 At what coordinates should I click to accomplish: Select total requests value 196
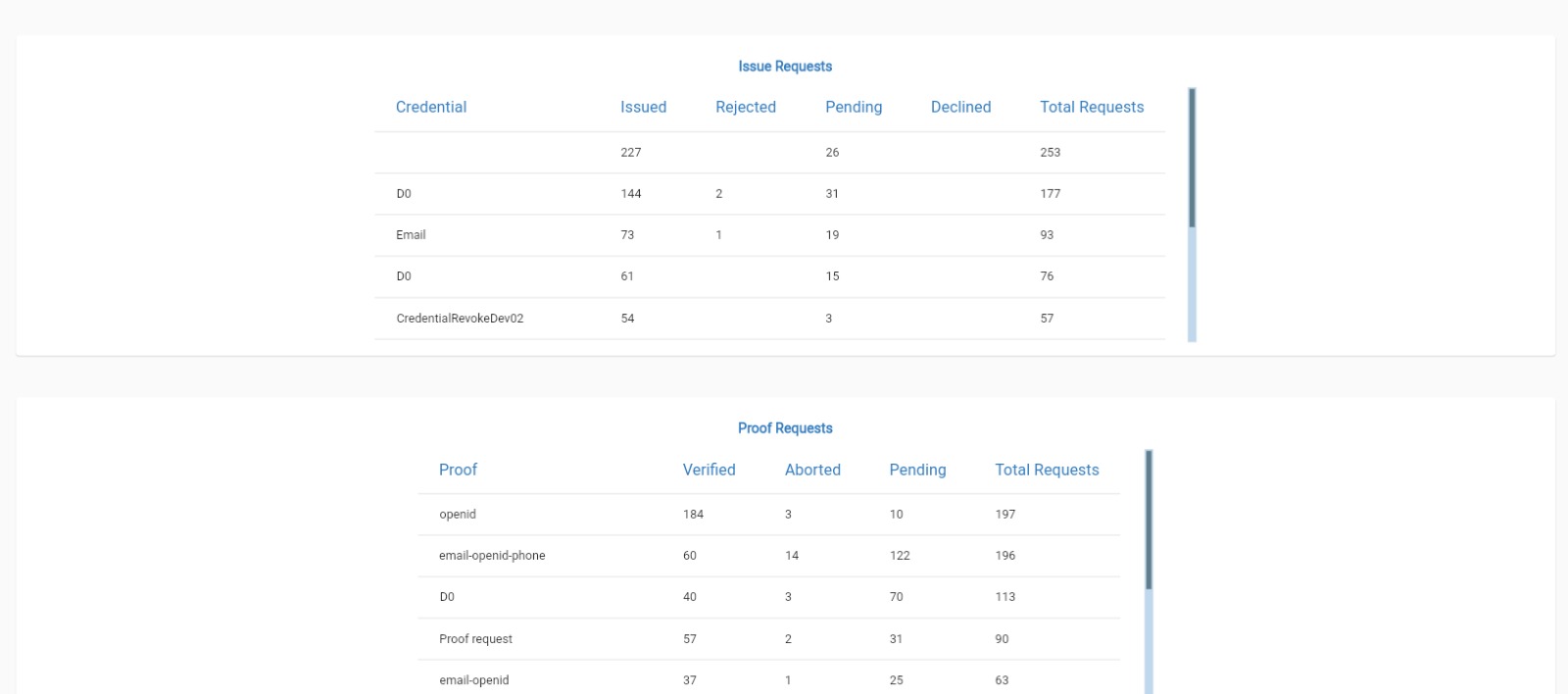(1005, 555)
